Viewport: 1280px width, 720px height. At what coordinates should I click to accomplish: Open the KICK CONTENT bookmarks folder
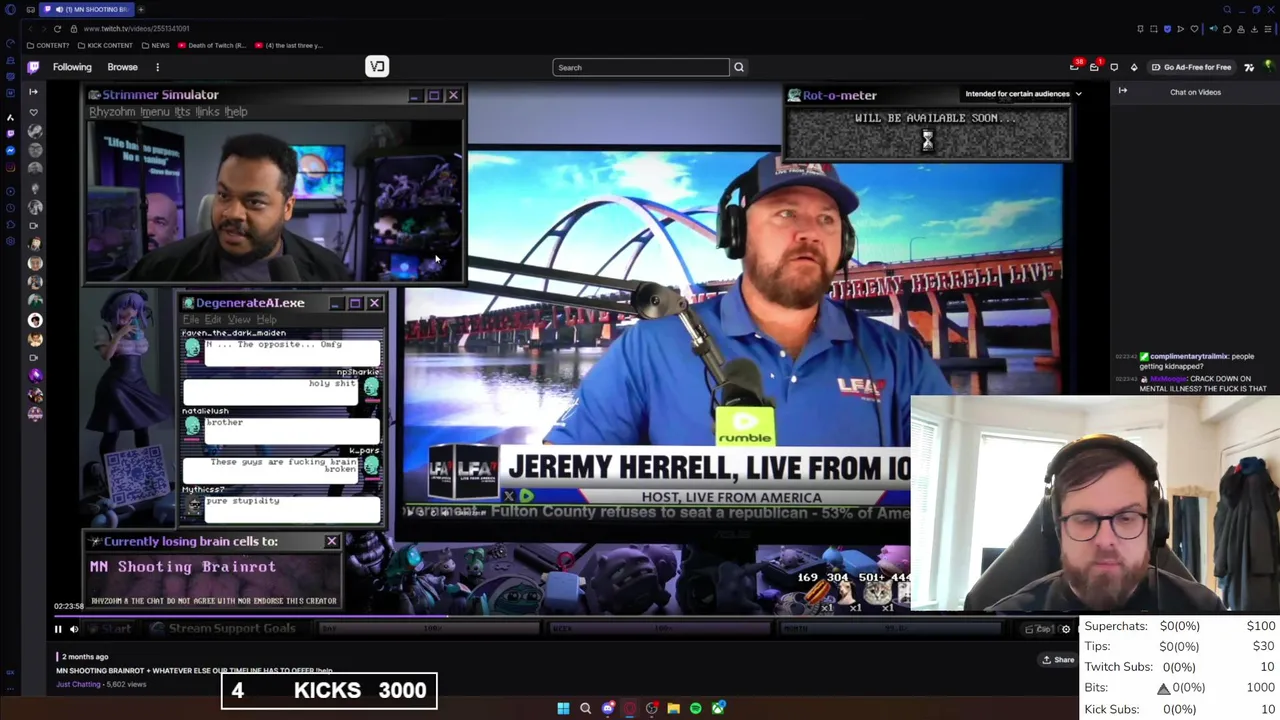point(105,45)
